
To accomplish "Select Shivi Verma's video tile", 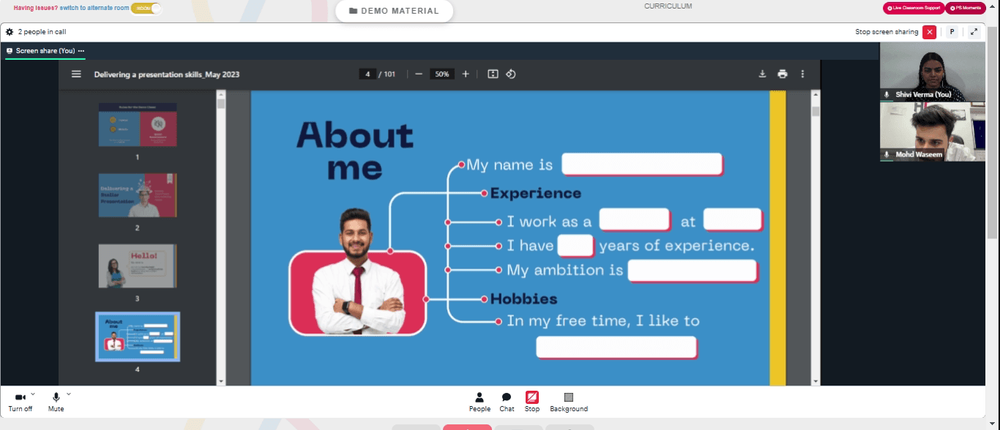I will 932,71.
